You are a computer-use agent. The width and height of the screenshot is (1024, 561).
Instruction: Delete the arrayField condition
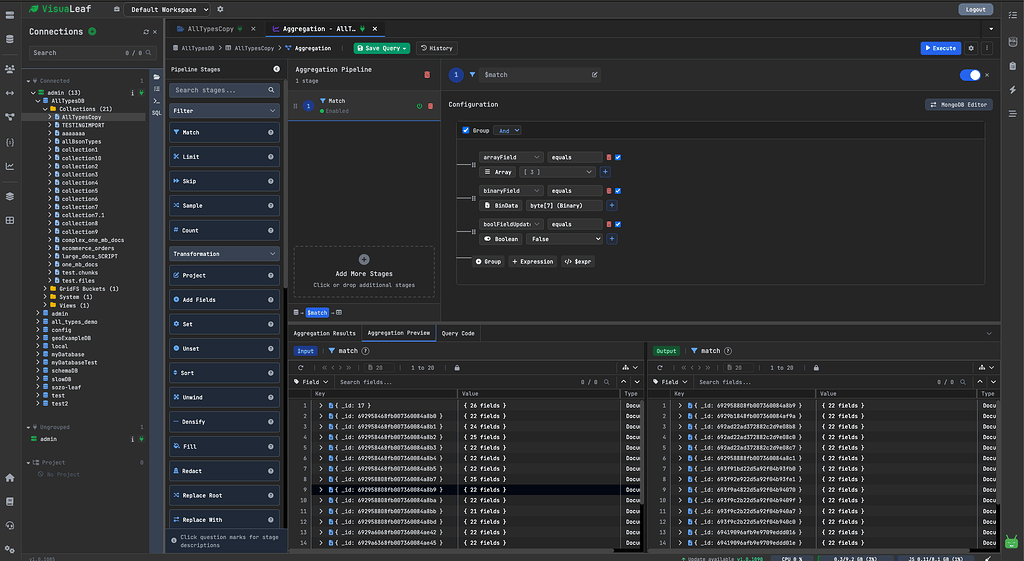point(609,157)
